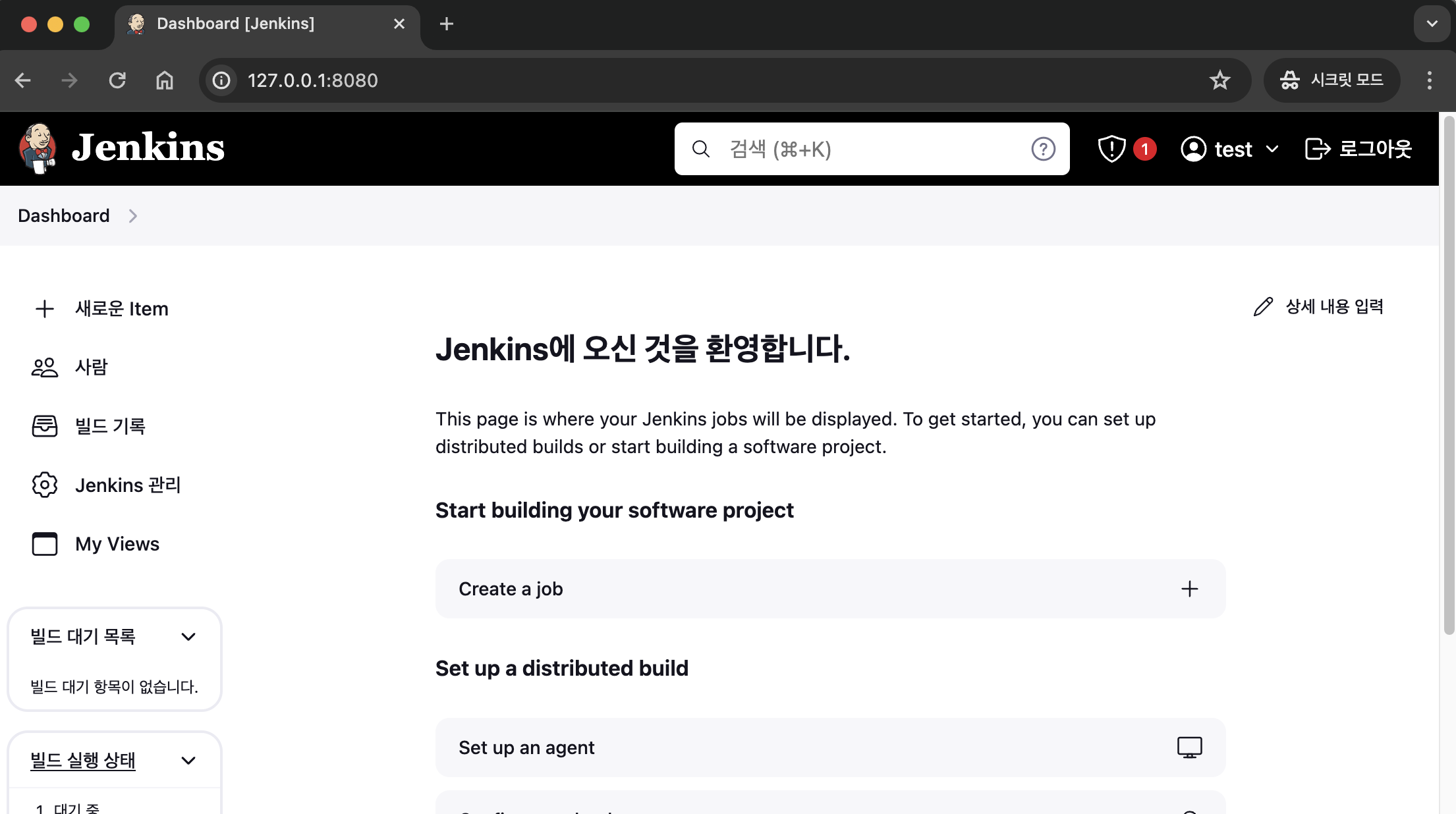Image resolution: width=1456 pixels, height=814 pixels.
Task: Click the forward navigation arrow
Action: (69, 80)
